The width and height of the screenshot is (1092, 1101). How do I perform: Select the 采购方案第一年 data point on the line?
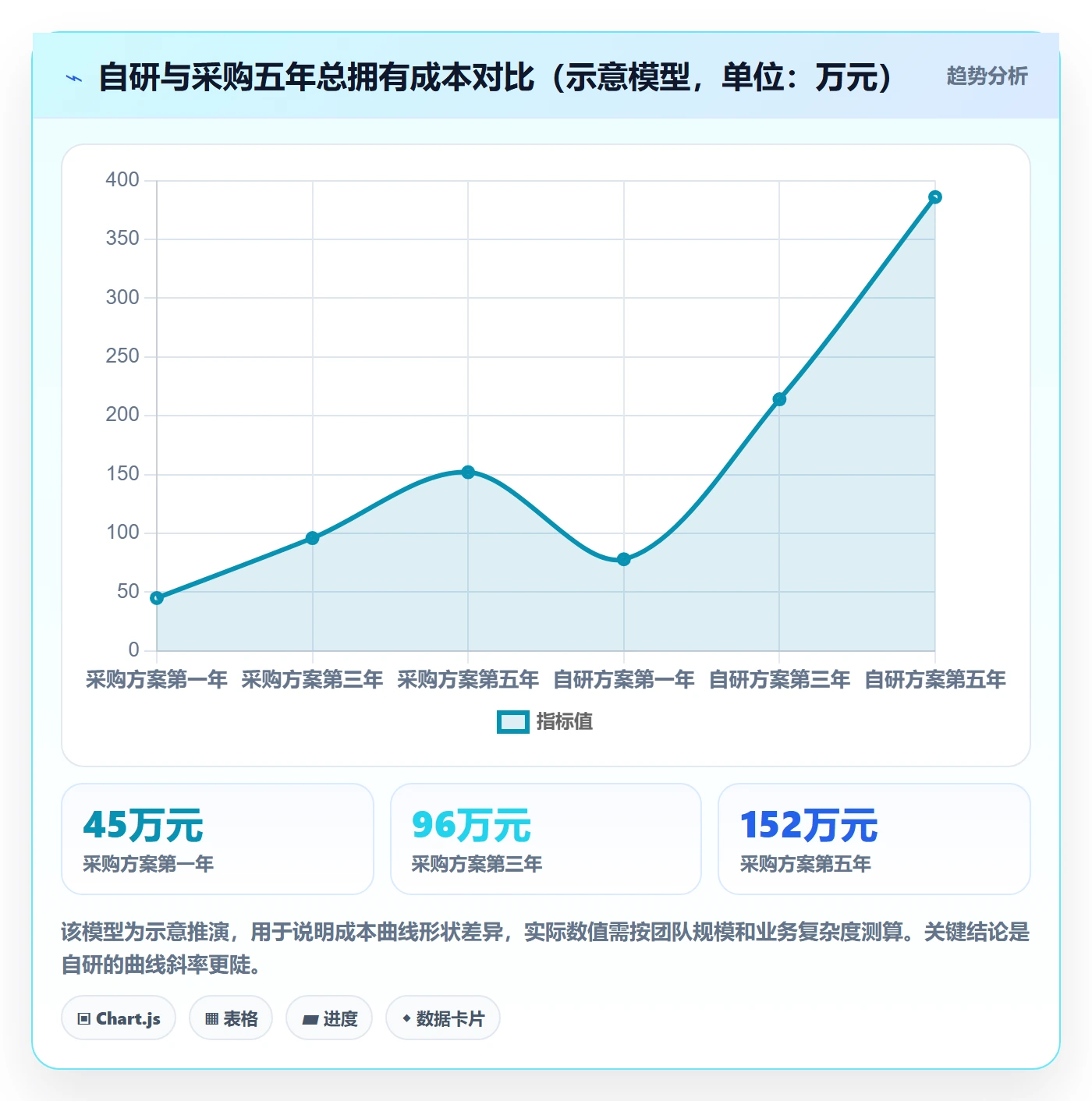pyautogui.click(x=157, y=598)
